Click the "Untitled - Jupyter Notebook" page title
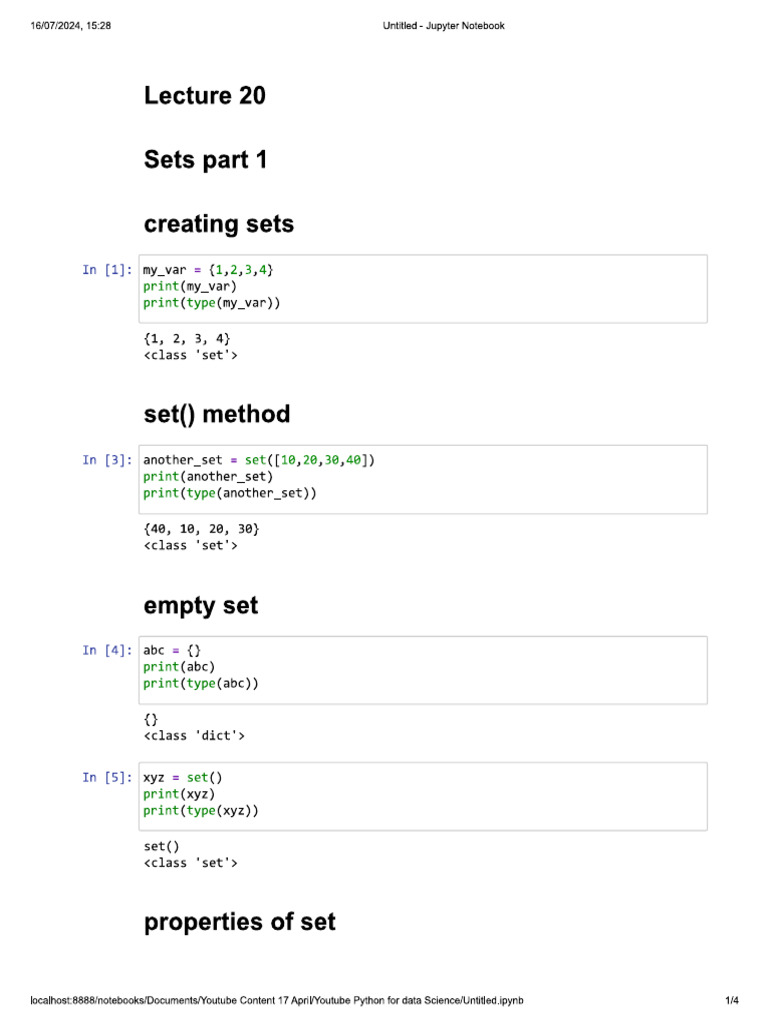768x1024 pixels. coord(444,25)
